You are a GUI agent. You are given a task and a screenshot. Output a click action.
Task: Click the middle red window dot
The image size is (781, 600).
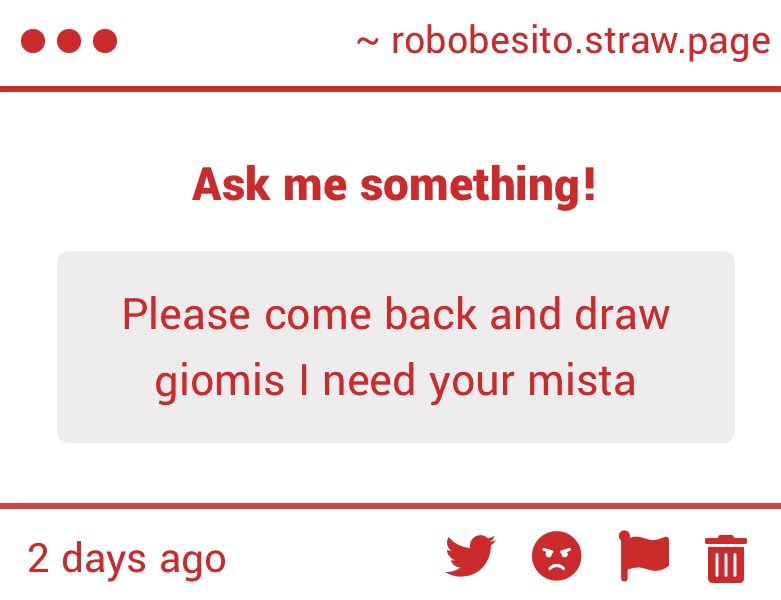click(69, 41)
